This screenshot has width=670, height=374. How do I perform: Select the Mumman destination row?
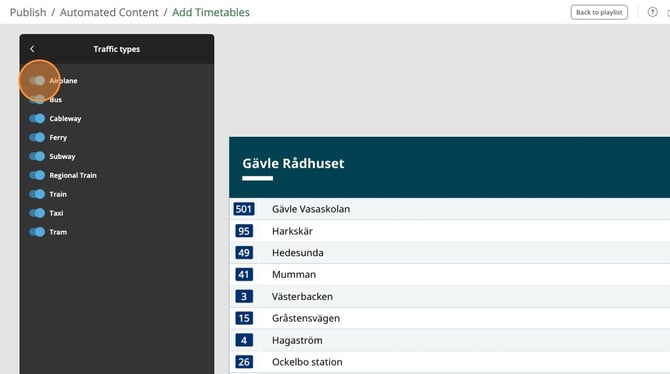(450, 274)
